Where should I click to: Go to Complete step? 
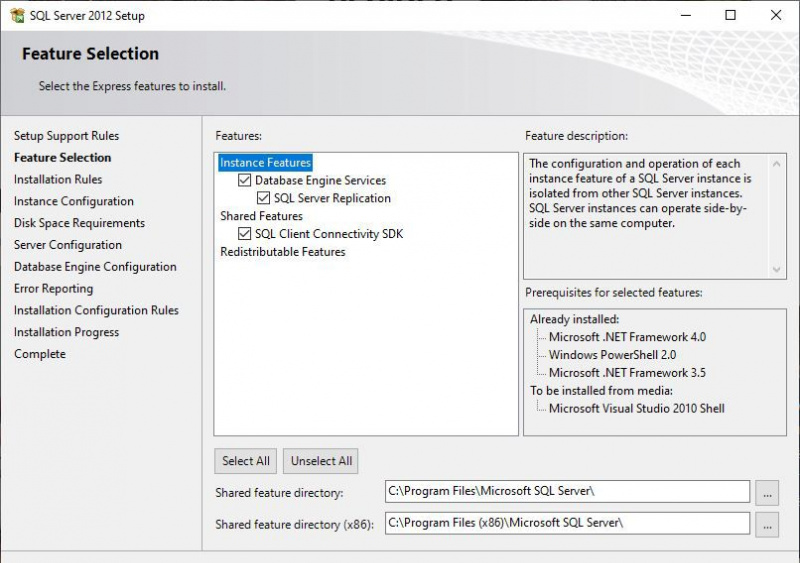(40, 354)
